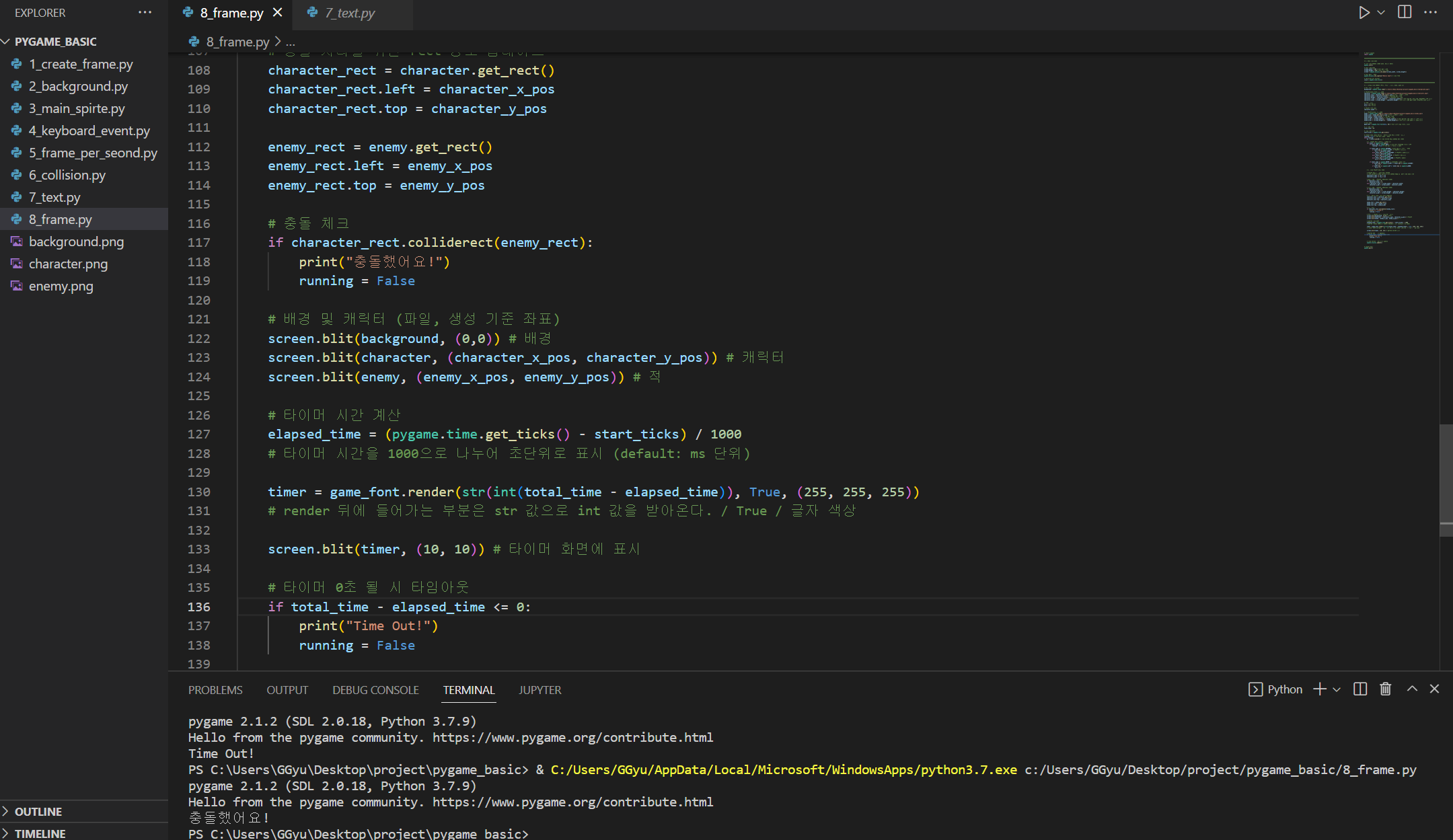This screenshot has height=840, width=1453.
Task: Click the new terminal plus icon
Action: point(1320,689)
